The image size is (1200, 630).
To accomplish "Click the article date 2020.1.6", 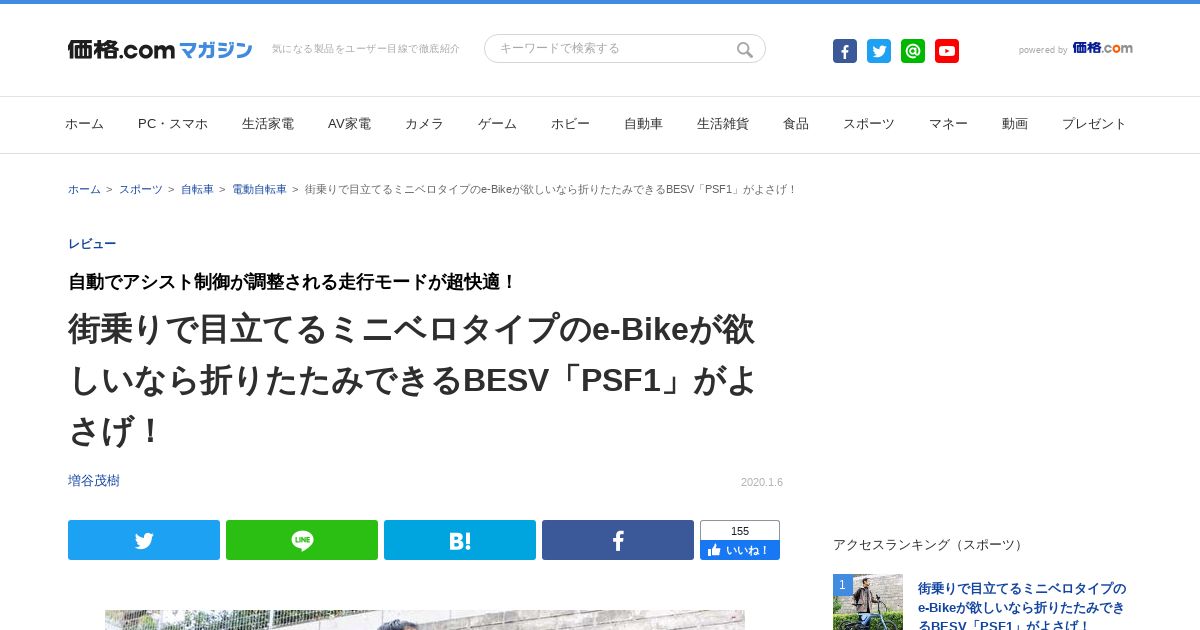I will [x=762, y=482].
